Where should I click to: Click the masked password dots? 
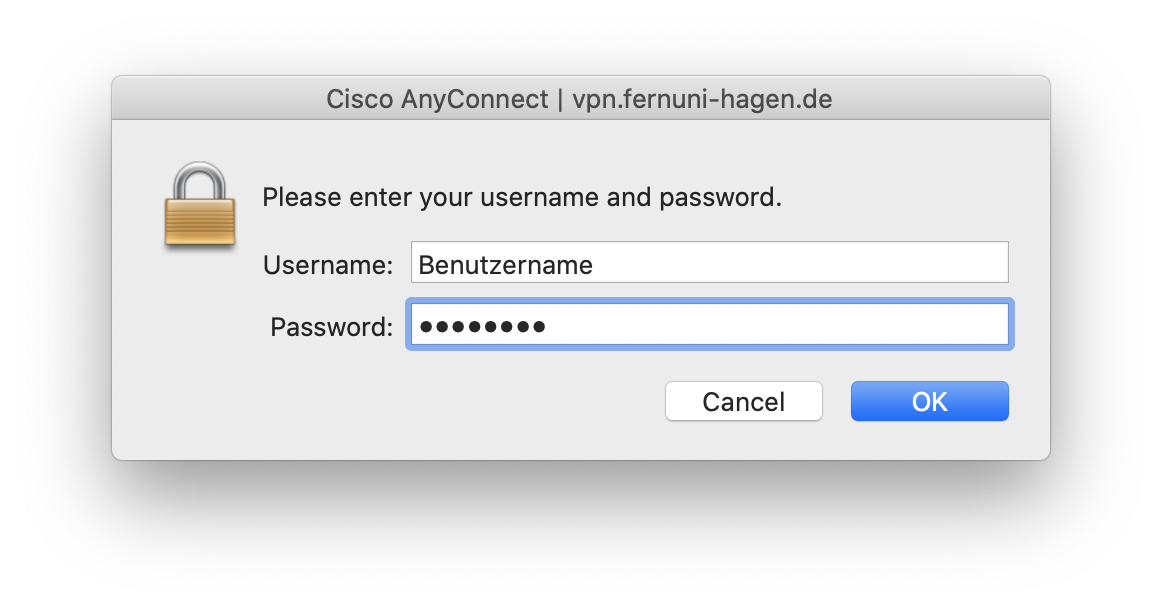[x=482, y=326]
